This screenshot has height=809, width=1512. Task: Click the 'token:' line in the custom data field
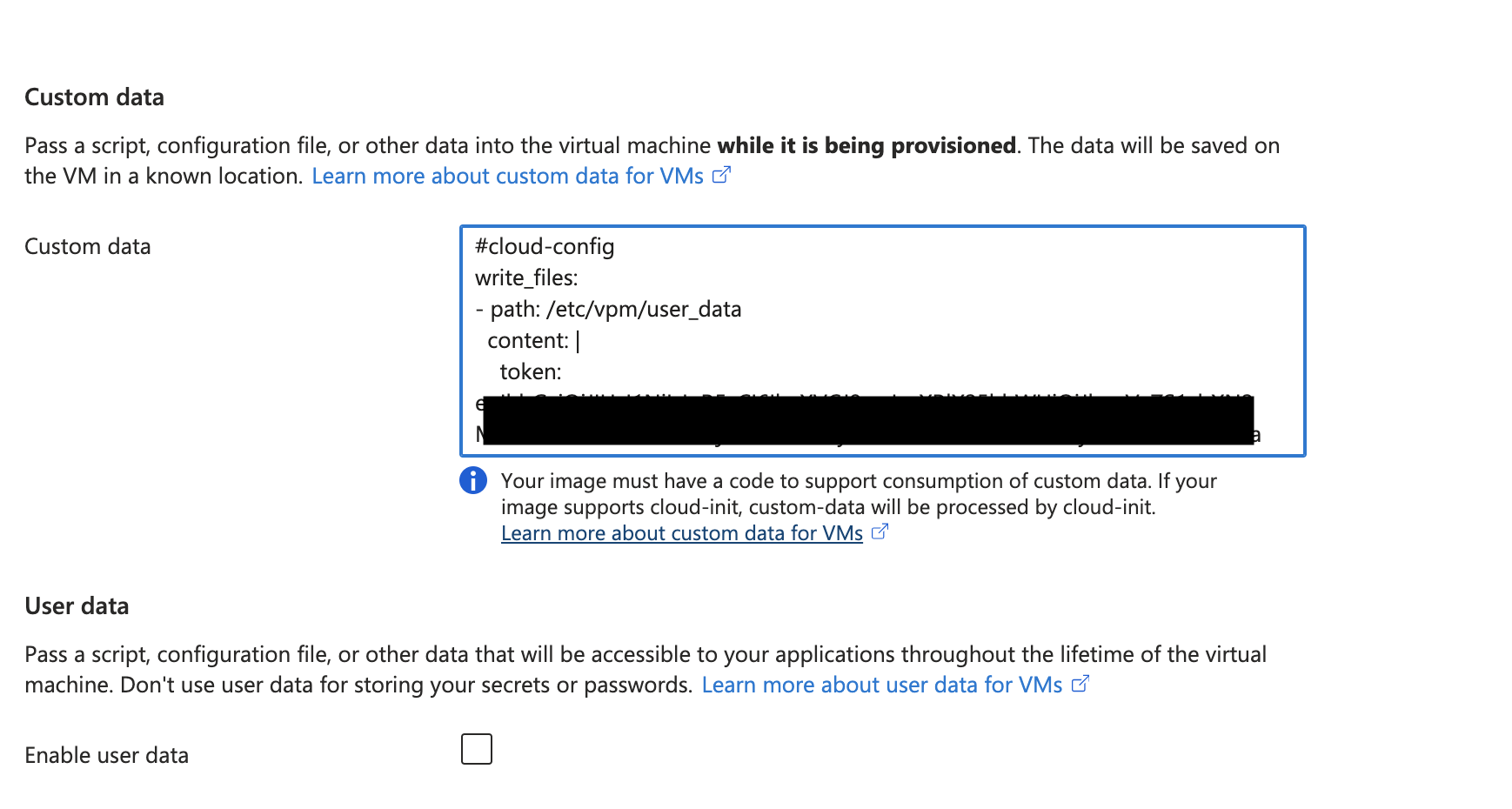point(532,371)
